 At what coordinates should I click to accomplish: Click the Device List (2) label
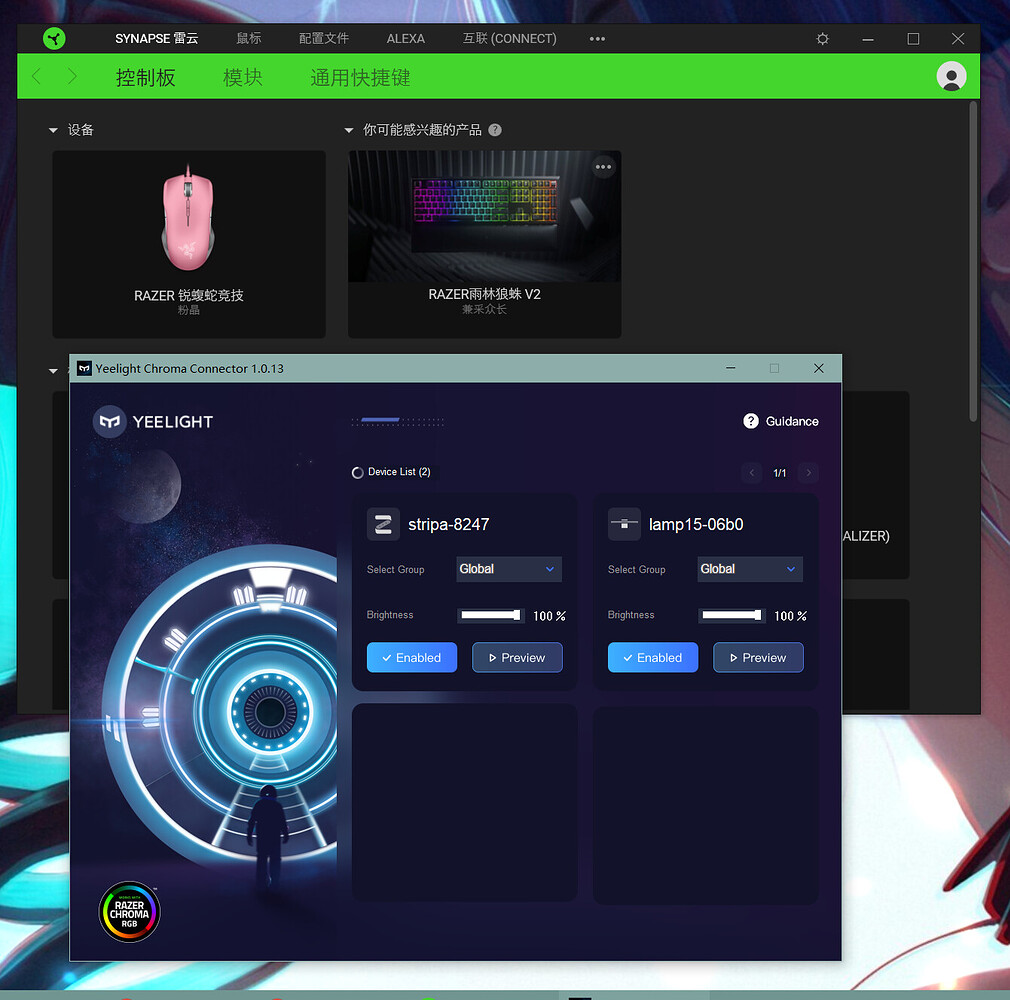399,472
